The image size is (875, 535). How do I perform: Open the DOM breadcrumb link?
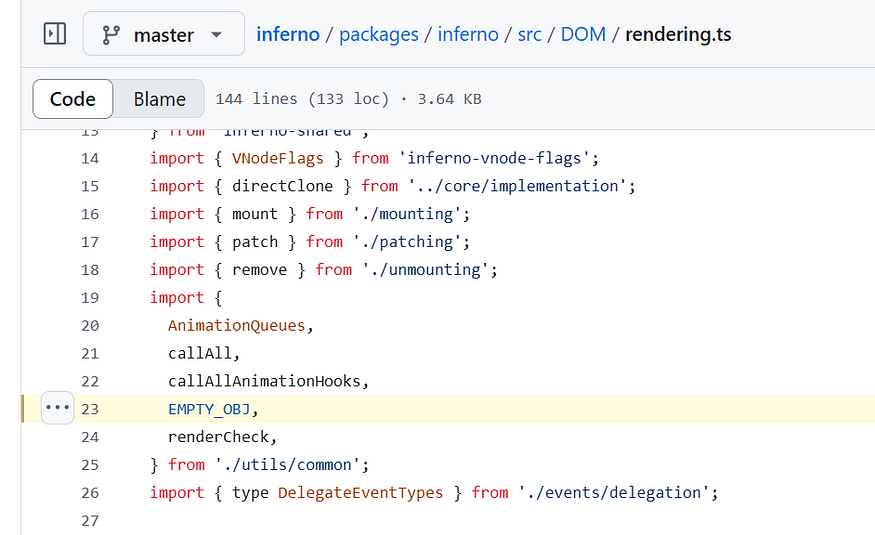[x=583, y=34]
